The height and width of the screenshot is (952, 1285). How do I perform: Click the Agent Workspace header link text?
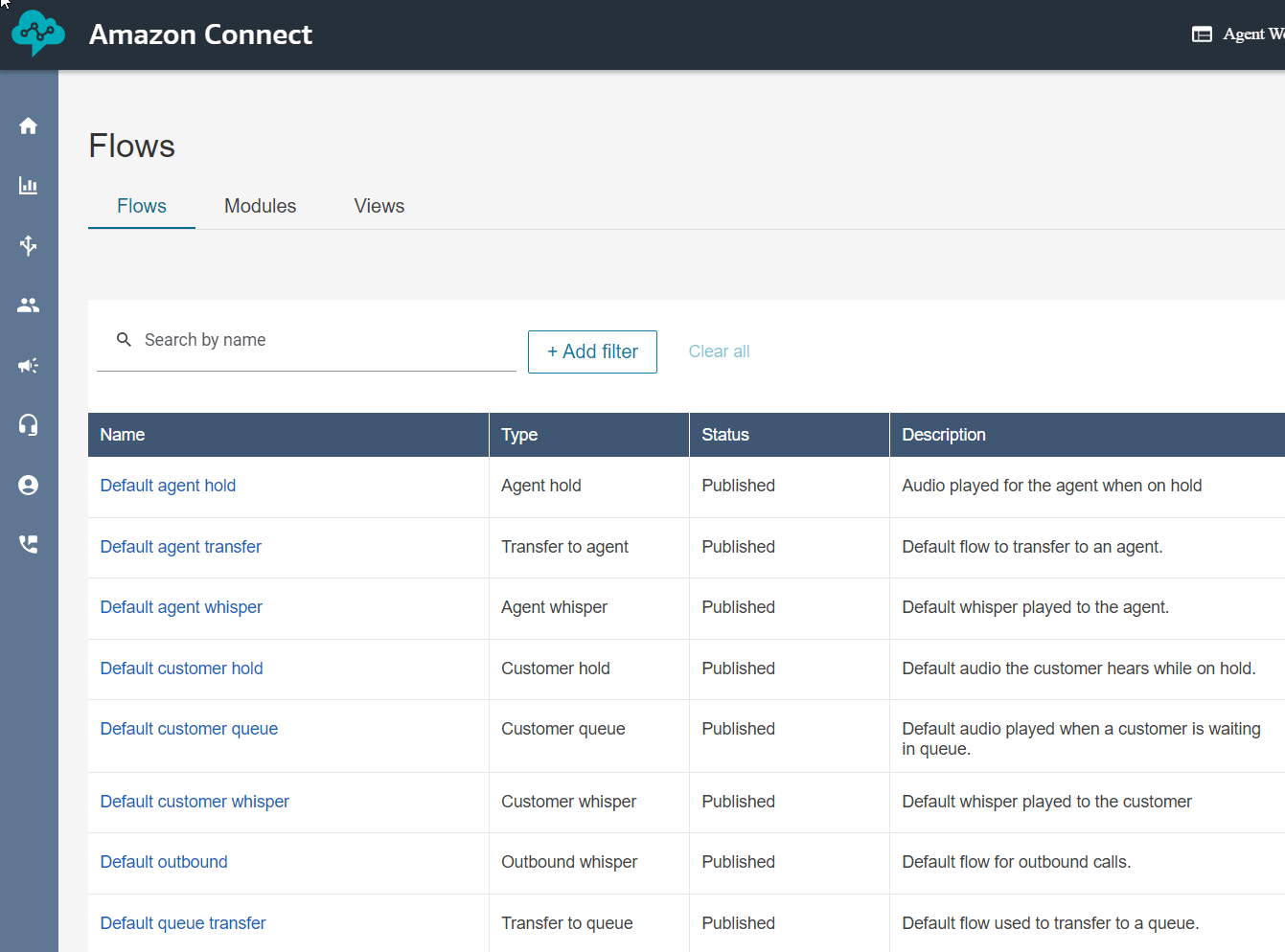[x=1253, y=34]
